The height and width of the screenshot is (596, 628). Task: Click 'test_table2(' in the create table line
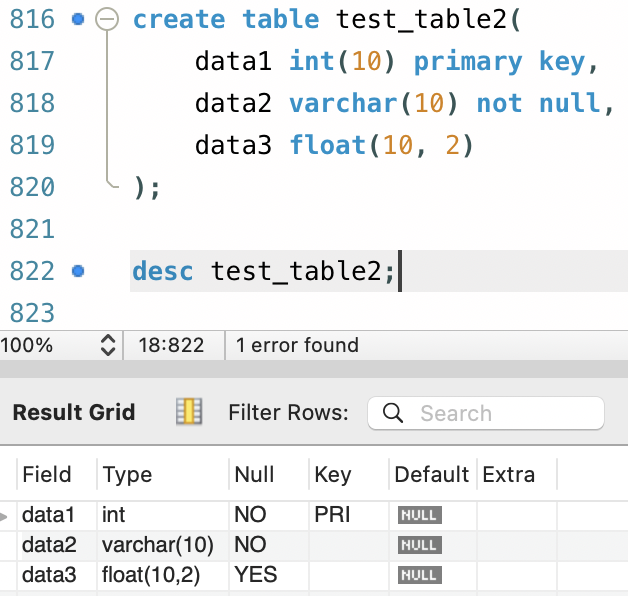pos(429,19)
